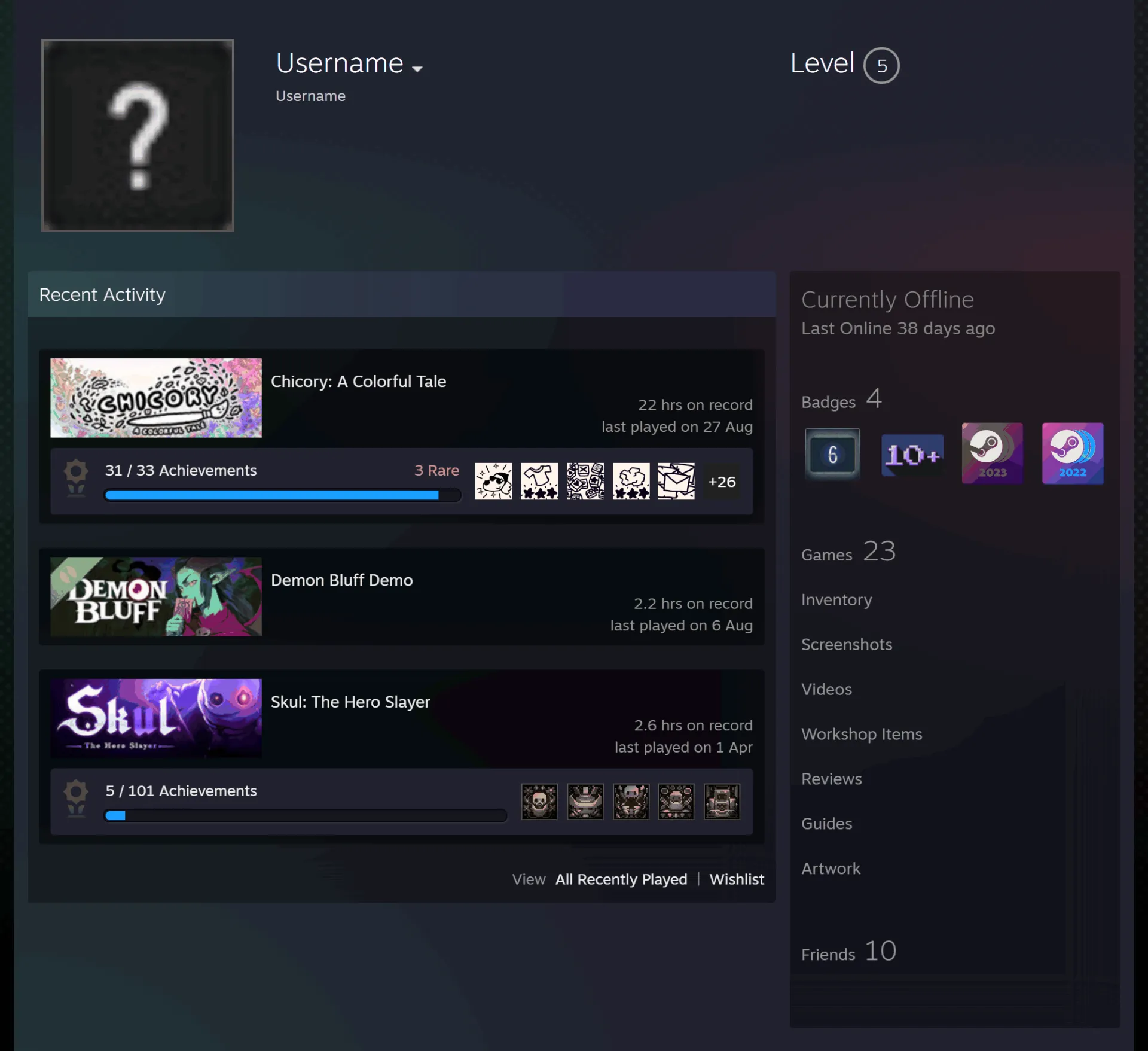The image size is (1148, 1051).
Task: Open the Demon Bluff Demo title
Action: click(341, 580)
